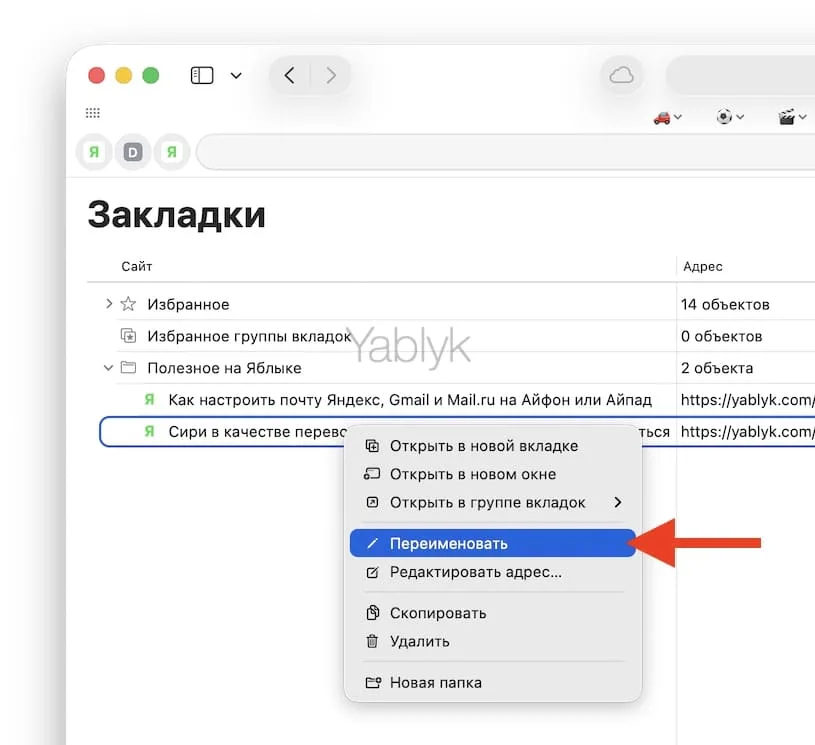Select the clapperboard tab group icon

click(786, 116)
